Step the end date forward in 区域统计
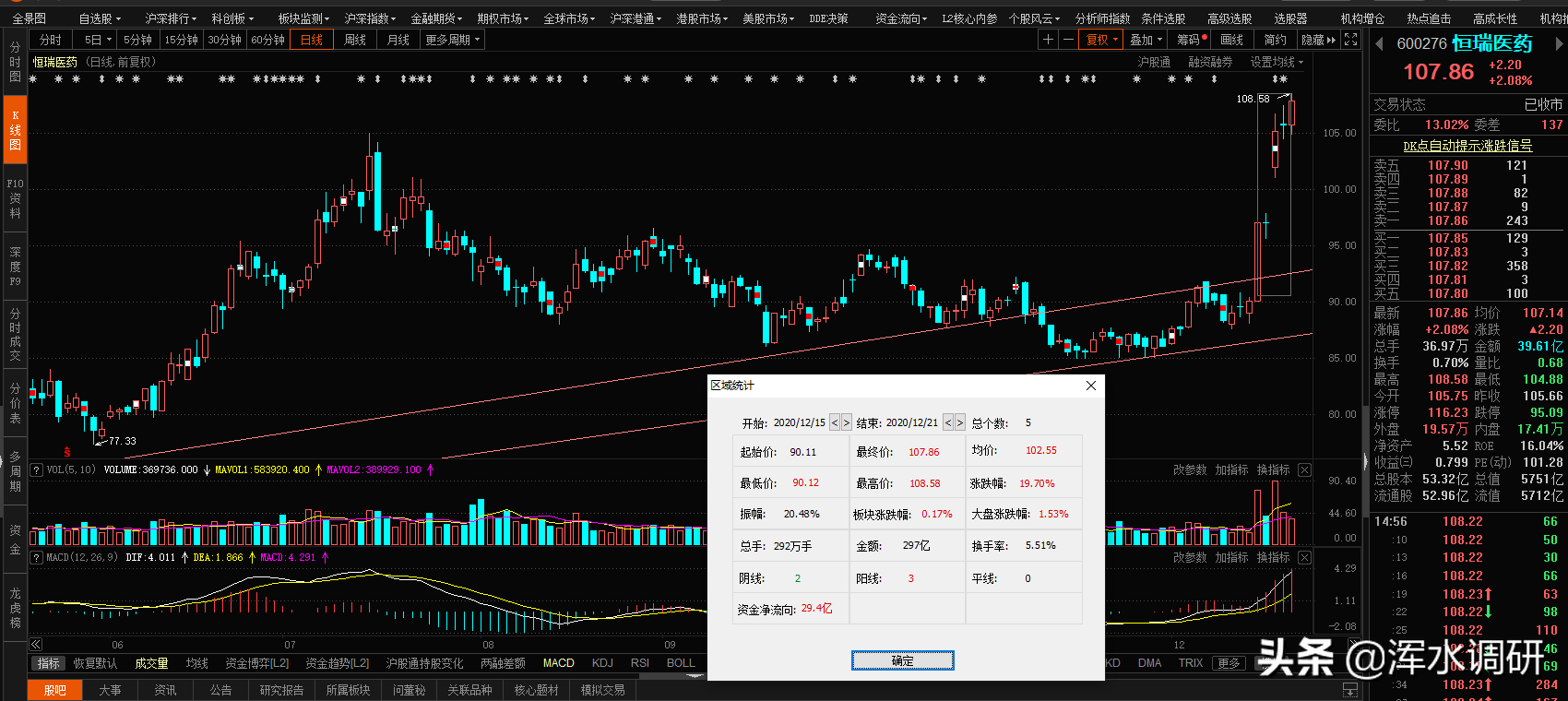The width and height of the screenshot is (1568, 701). click(959, 422)
